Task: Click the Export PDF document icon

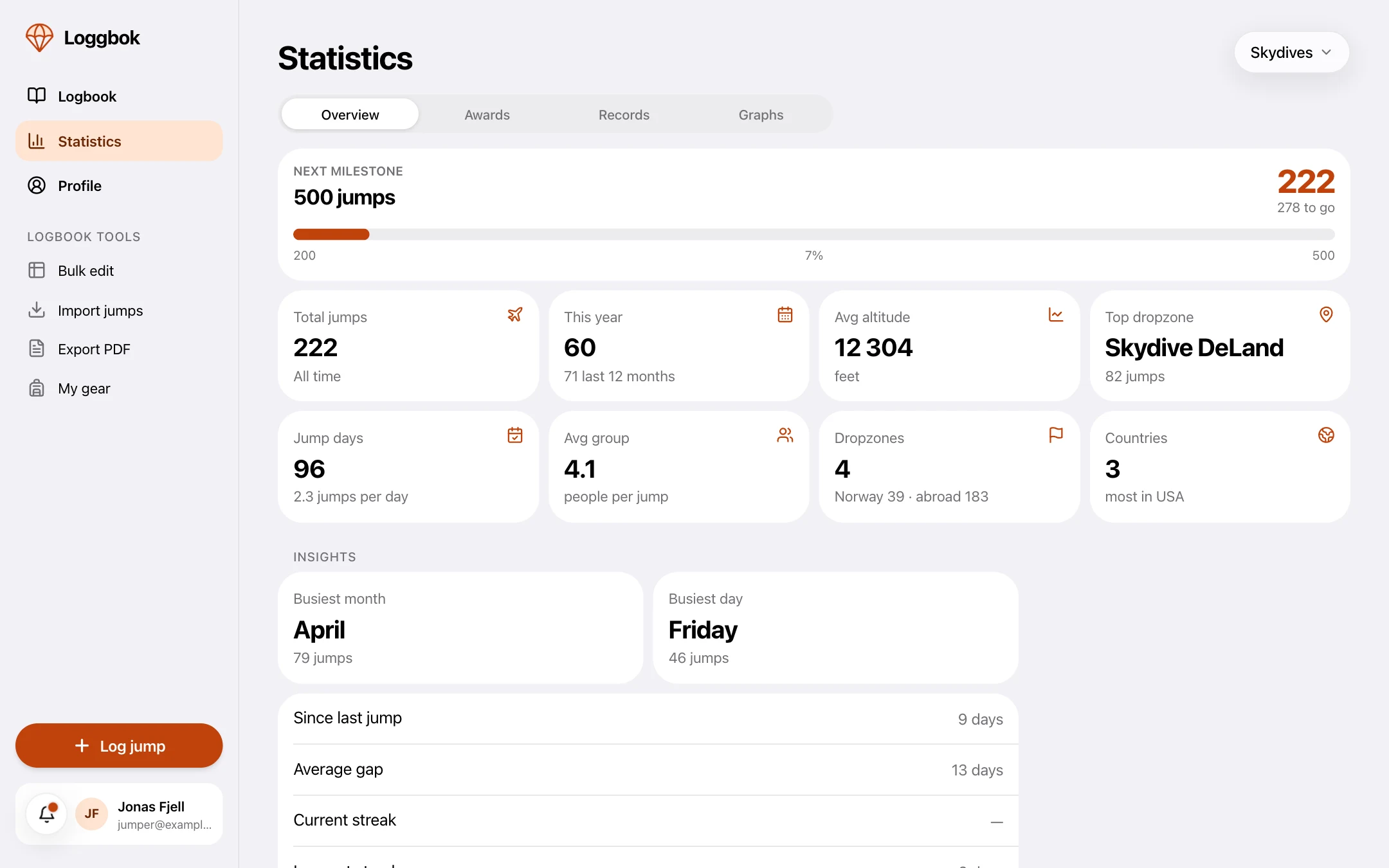Action: pyautogui.click(x=37, y=348)
